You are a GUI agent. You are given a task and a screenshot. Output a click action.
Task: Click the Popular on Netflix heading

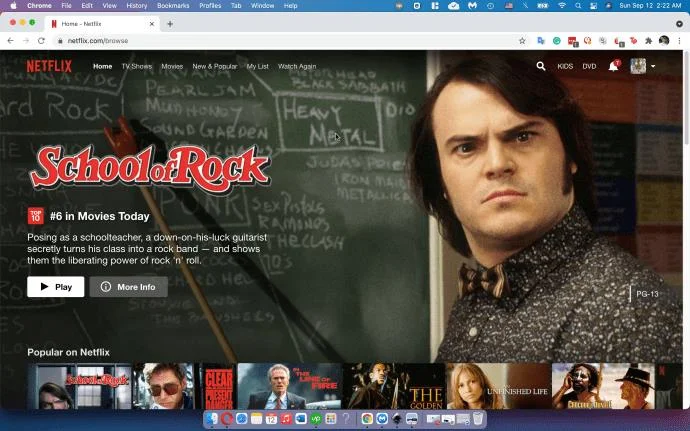[68, 352]
